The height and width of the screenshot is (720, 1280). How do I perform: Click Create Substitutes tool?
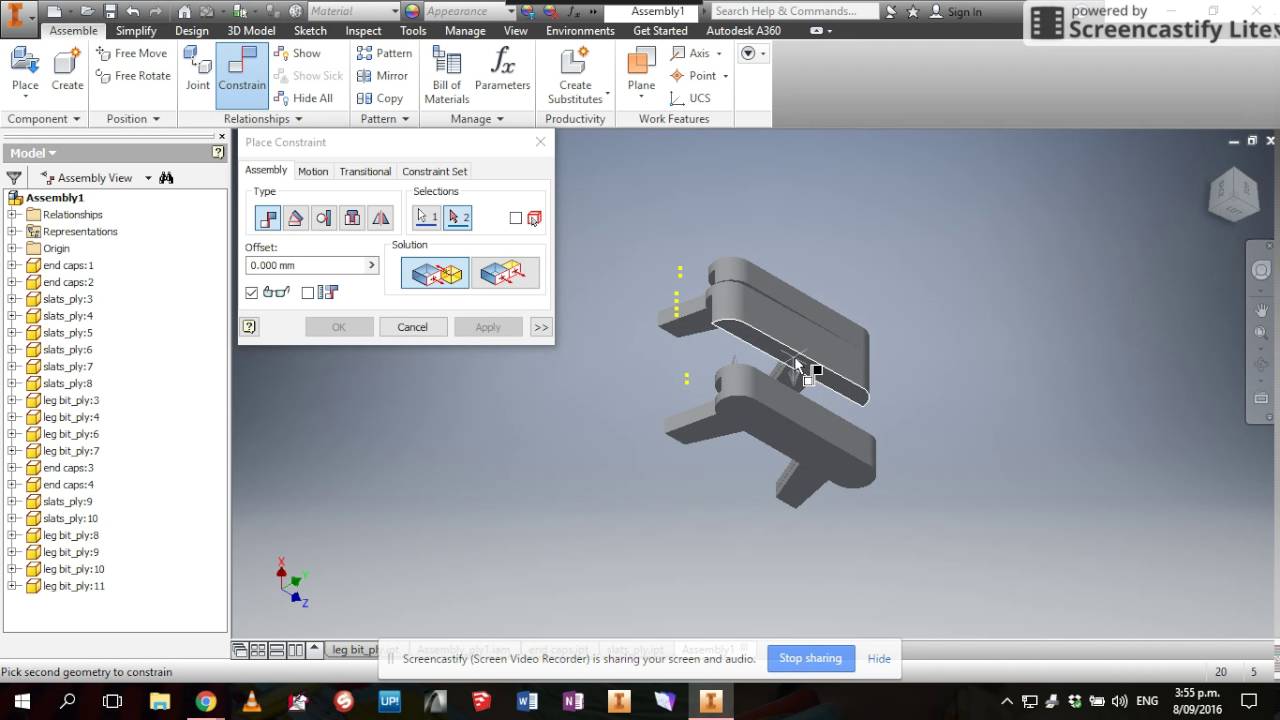[575, 76]
